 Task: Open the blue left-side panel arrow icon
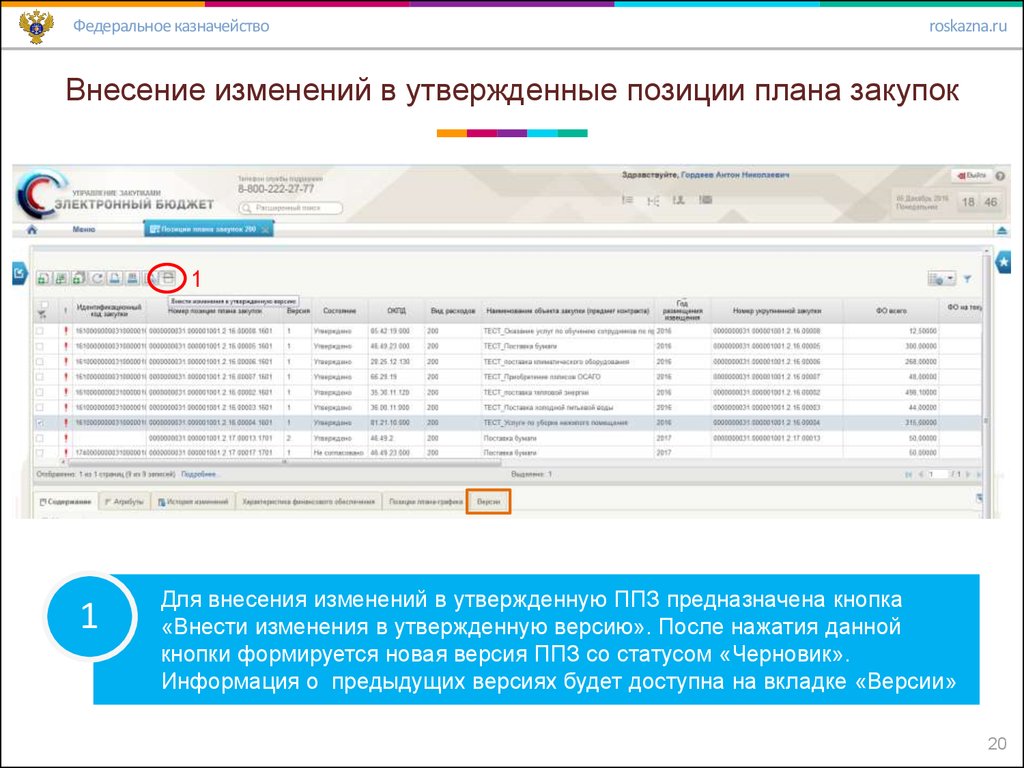click(x=20, y=273)
